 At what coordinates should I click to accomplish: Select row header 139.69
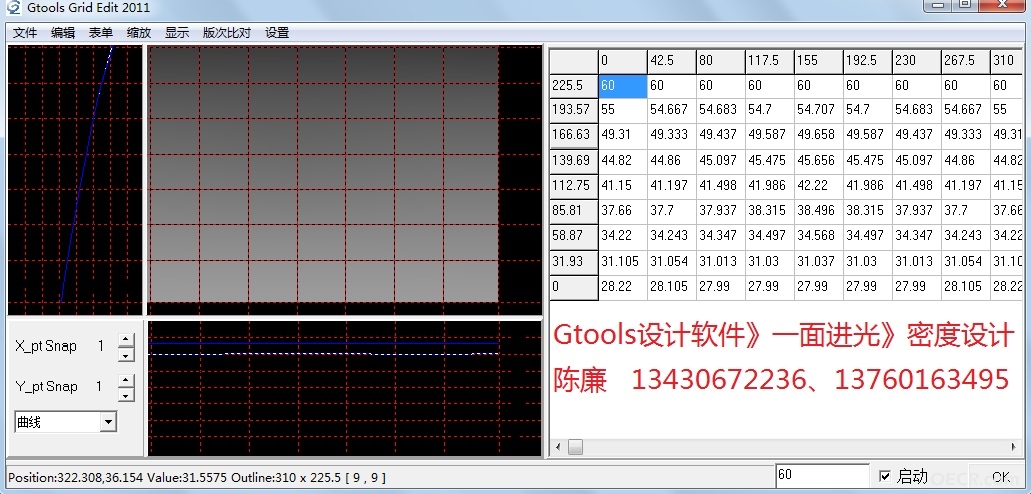point(574,161)
